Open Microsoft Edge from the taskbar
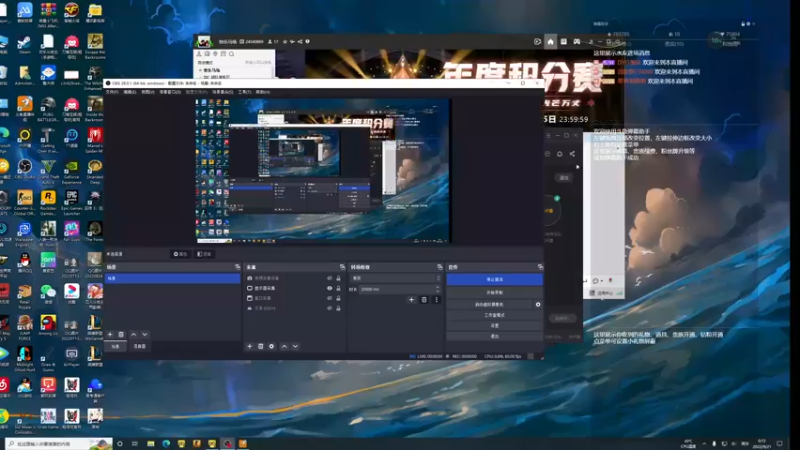The image size is (800, 450). click(x=166, y=444)
